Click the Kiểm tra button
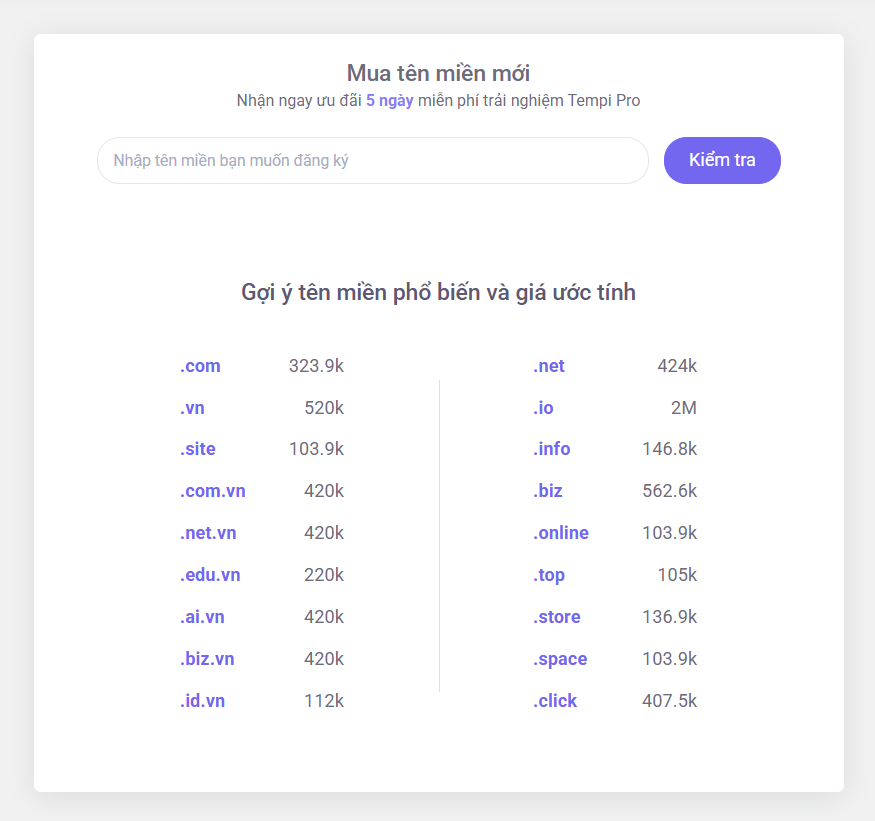875x821 pixels. click(x=722, y=160)
